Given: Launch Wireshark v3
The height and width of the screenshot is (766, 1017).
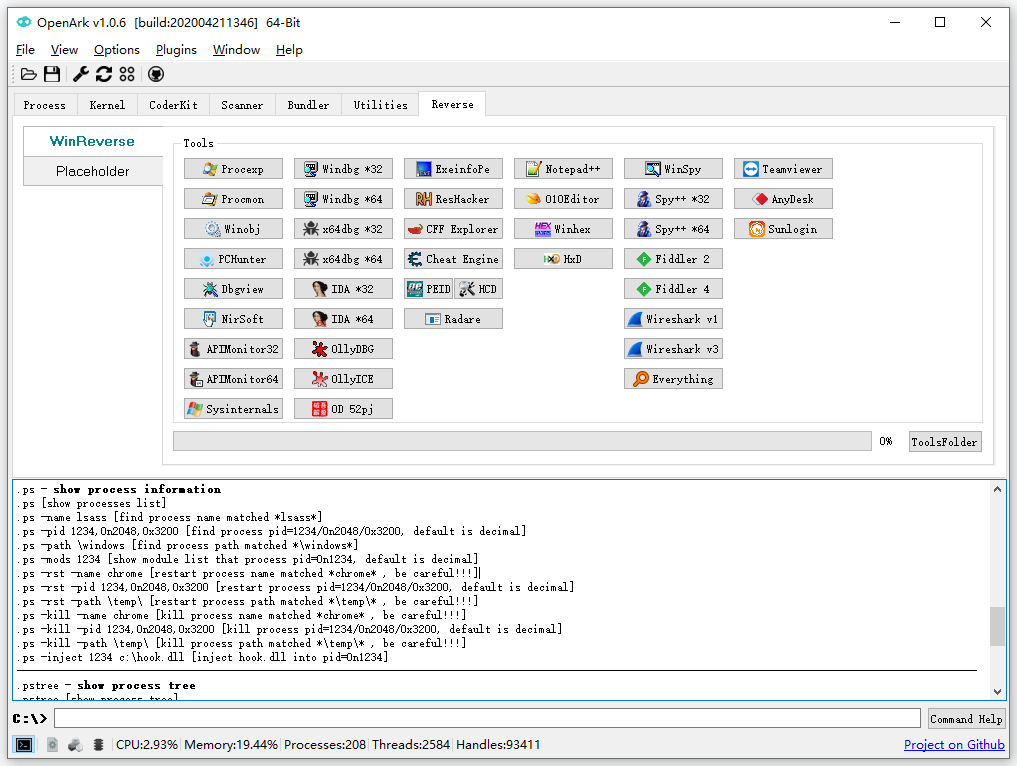Looking at the screenshot, I should point(673,349).
